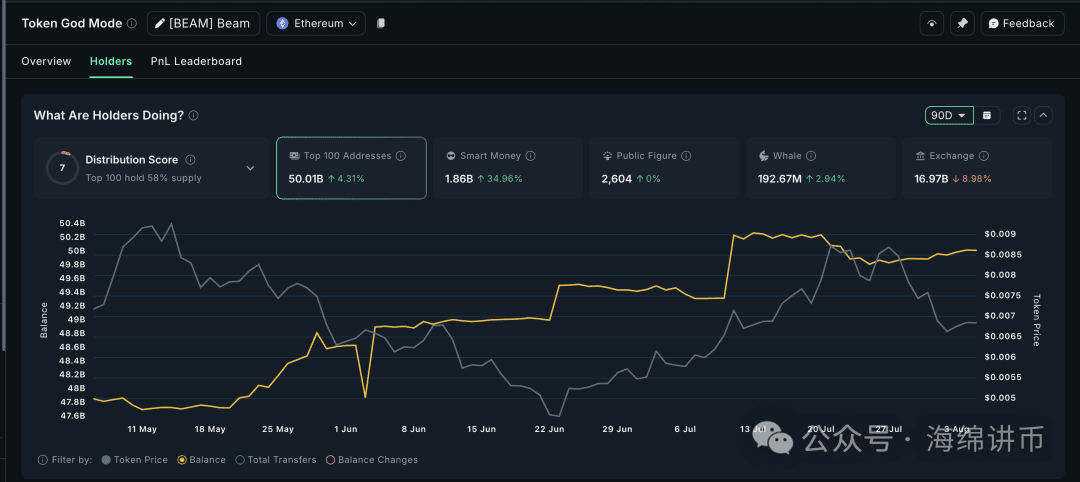Click the Public Figure info icon
This screenshot has height=482, width=1080.
(686, 156)
